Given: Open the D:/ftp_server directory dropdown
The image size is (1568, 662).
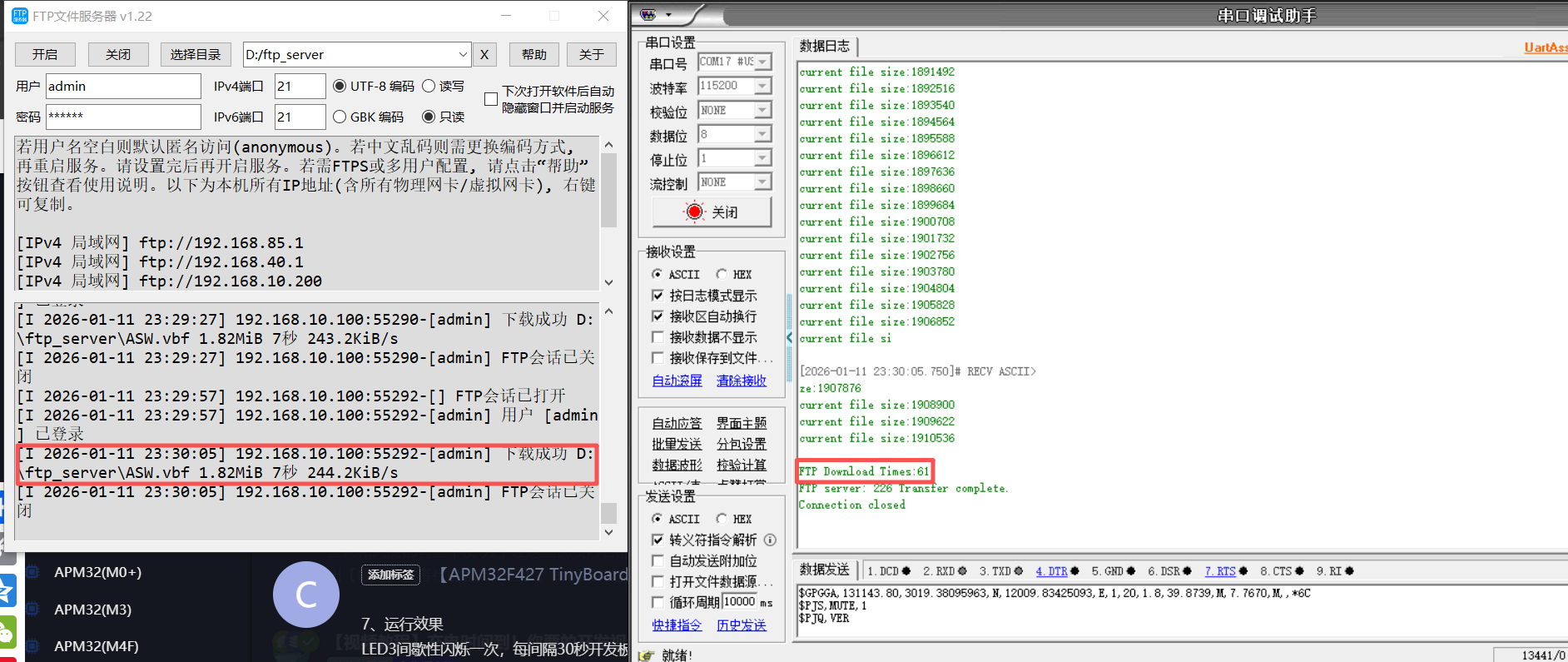Looking at the screenshot, I should pyautogui.click(x=463, y=55).
